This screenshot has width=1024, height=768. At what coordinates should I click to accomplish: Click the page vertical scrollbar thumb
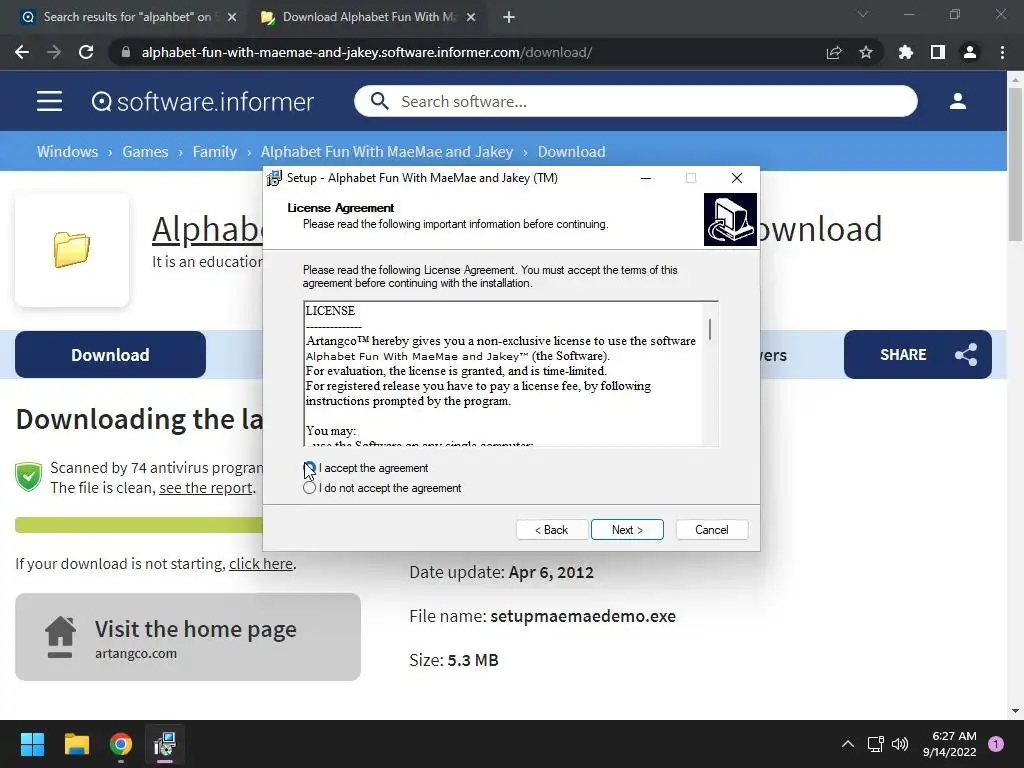click(1015, 163)
